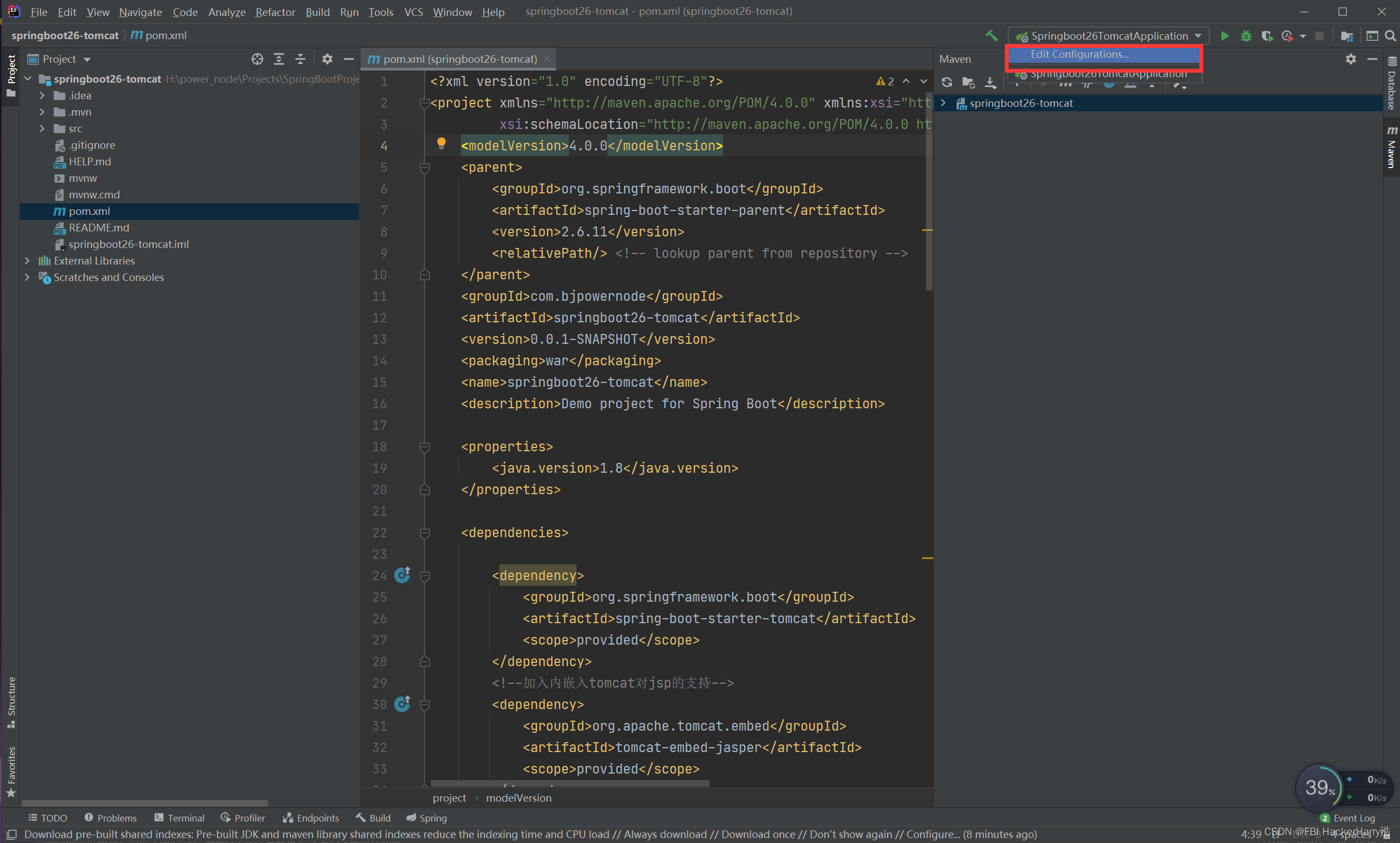1400x843 pixels.
Task: Open the Build tool window button
Action: coord(373,818)
